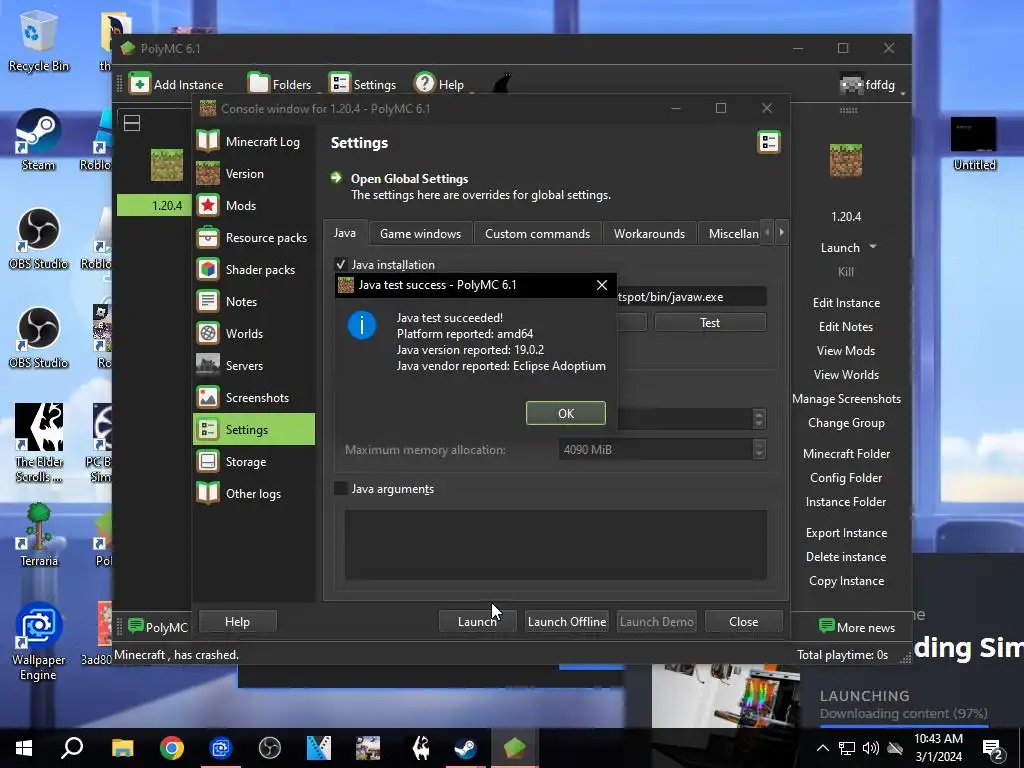Open the Recycle Bin desktop icon
This screenshot has height=768, width=1024.
point(39,40)
